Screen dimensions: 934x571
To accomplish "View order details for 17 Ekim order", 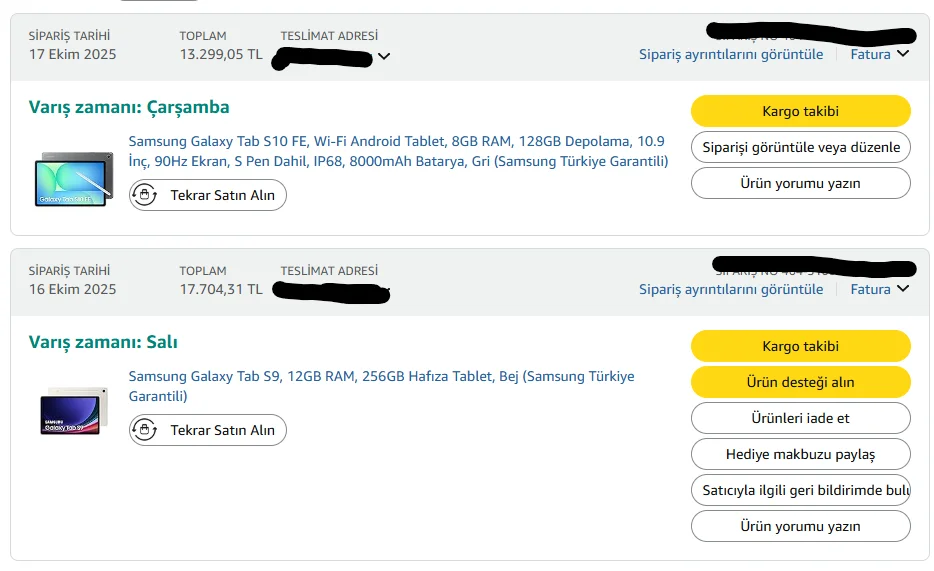I will (x=731, y=54).
